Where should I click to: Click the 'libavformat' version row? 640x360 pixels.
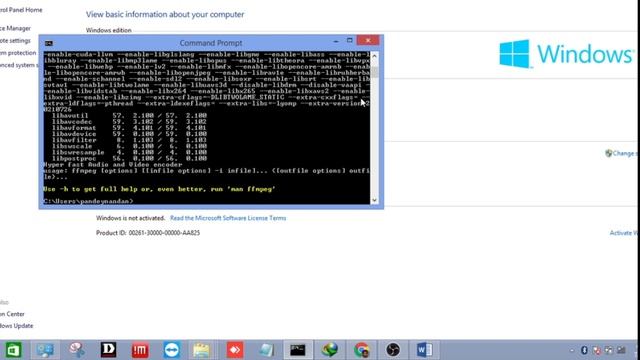click(129, 128)
